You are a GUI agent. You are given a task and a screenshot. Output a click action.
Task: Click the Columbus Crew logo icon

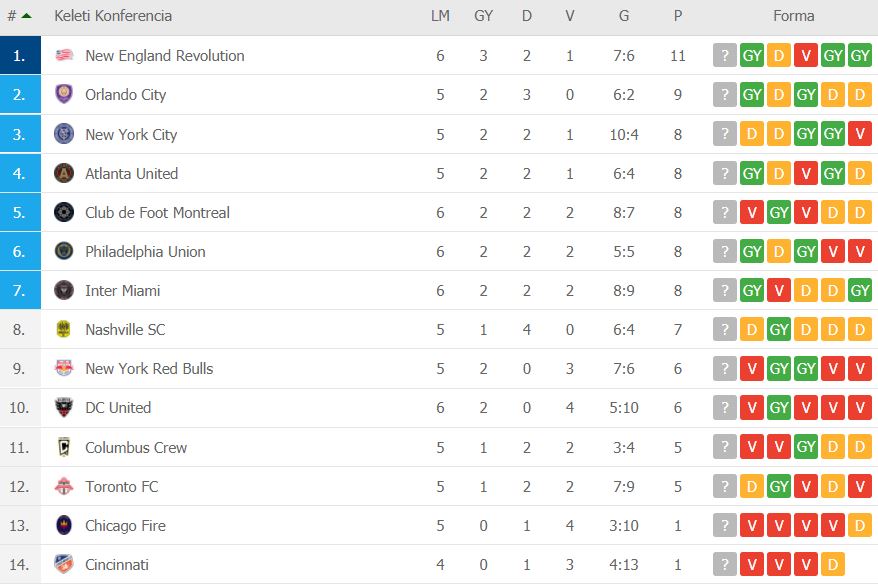64,447
